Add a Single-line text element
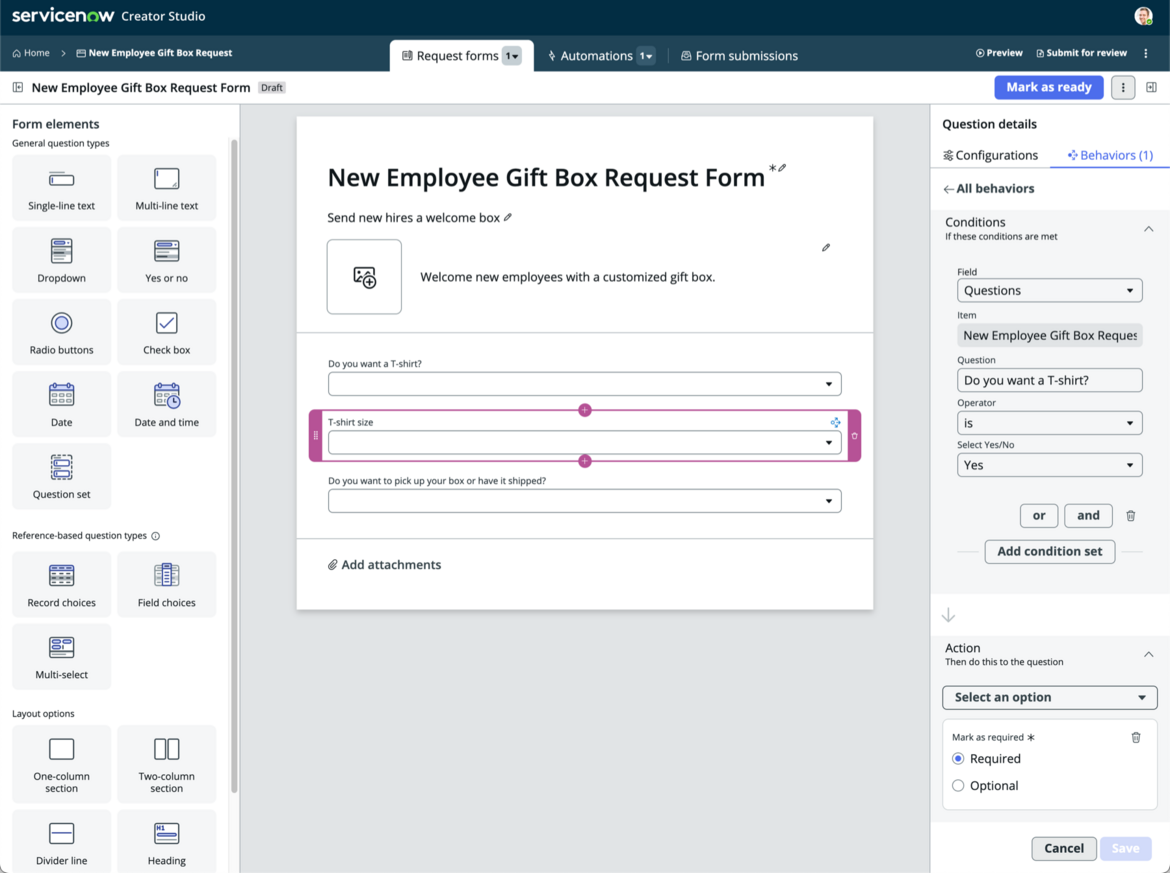Viewport: 1170px width, 873px height. point(61,188)
